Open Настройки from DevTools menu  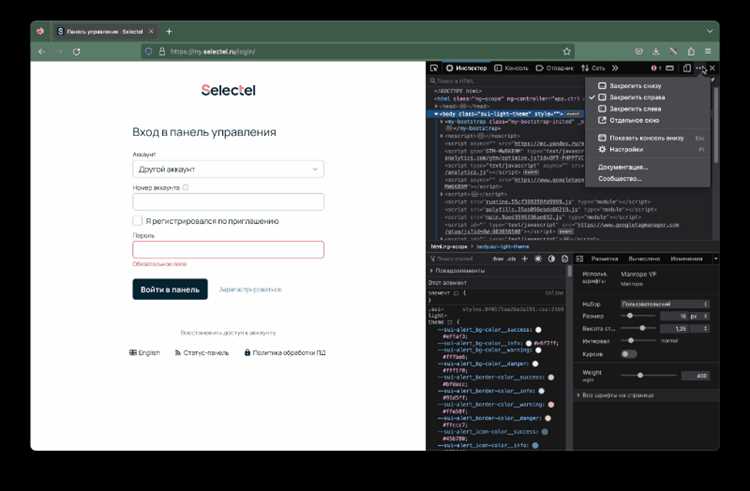[x=648, y=149]
